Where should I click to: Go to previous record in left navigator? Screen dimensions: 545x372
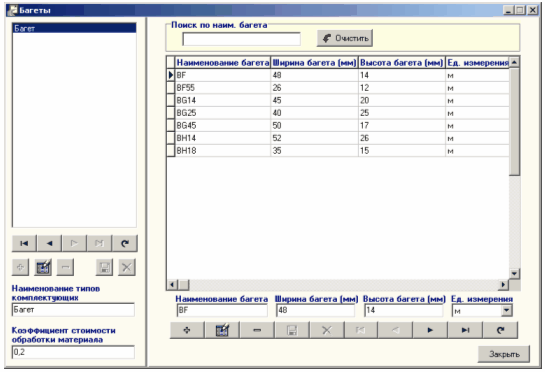pos(49,243)
